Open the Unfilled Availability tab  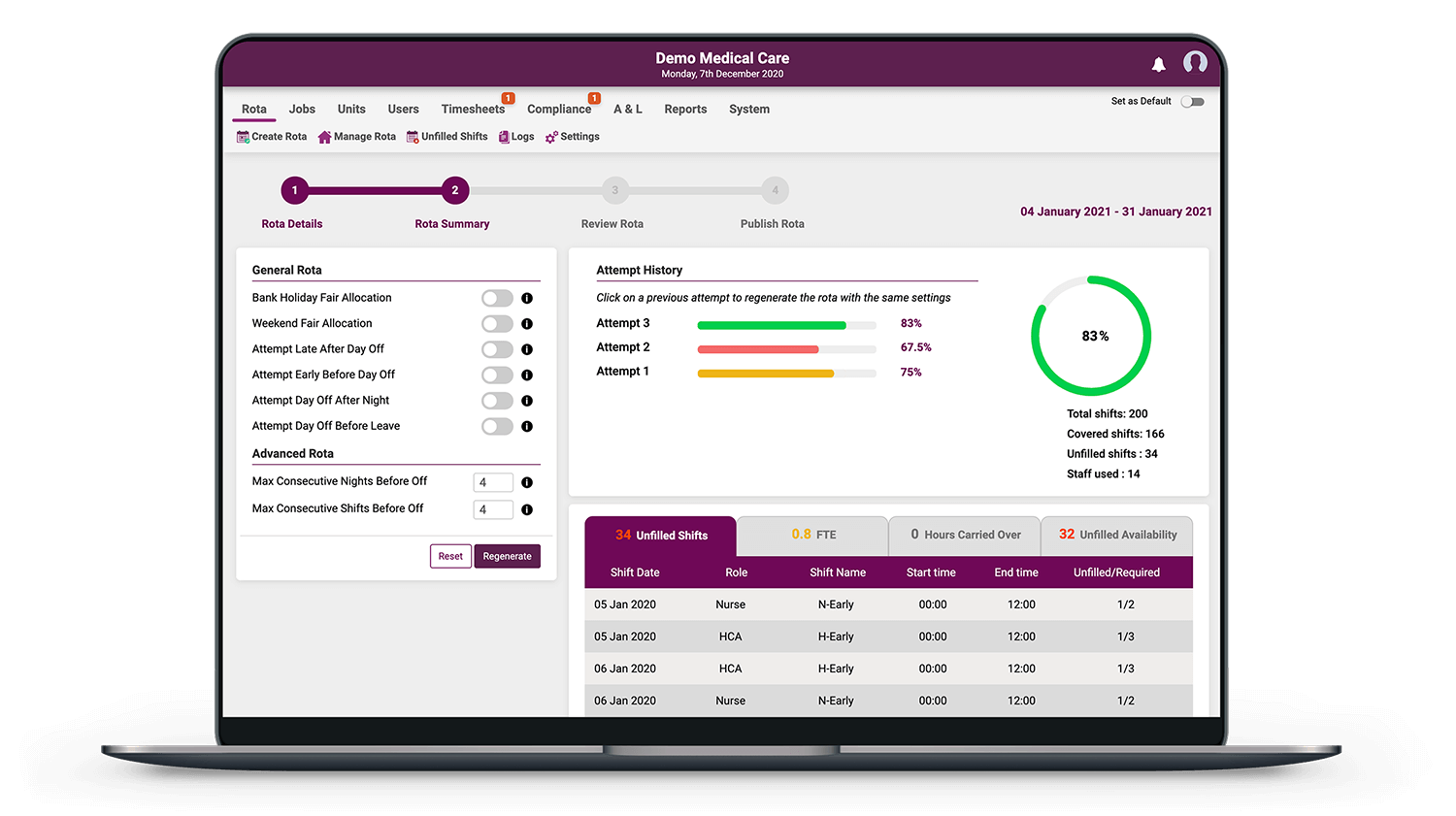click(1116, 535)
